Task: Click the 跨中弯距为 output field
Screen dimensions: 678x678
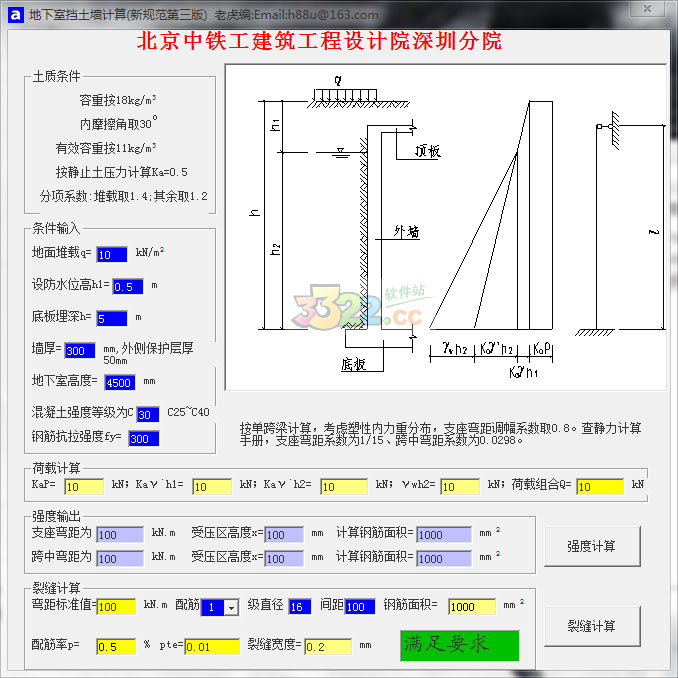Action: 120,559
